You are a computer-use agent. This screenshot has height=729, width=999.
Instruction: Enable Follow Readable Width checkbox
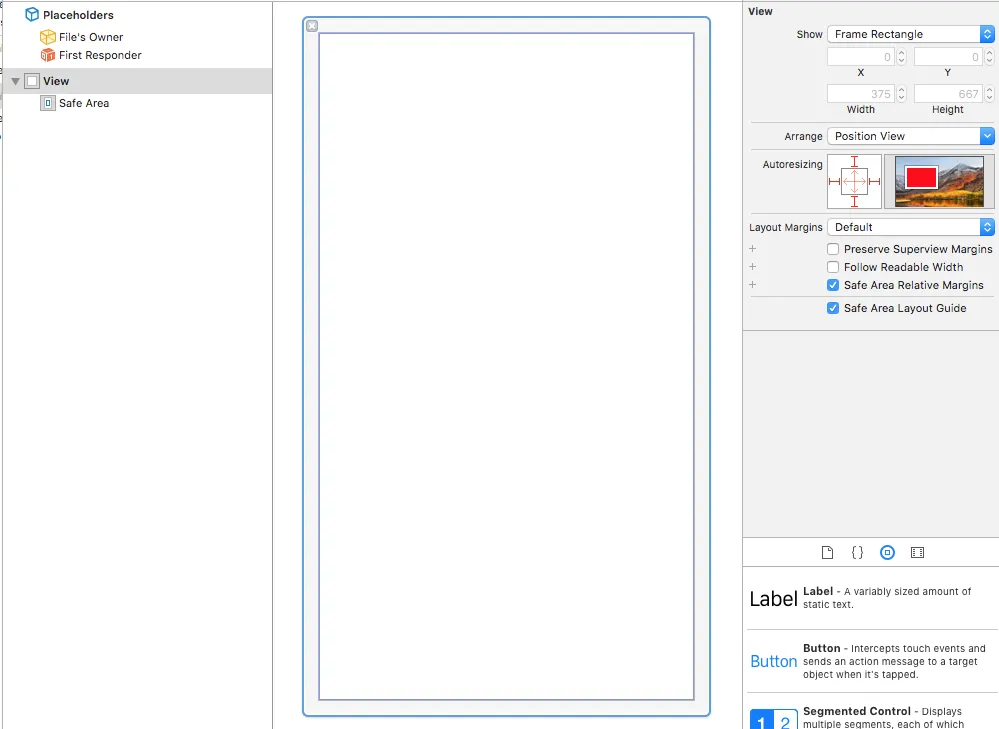(x=833, y=267)
